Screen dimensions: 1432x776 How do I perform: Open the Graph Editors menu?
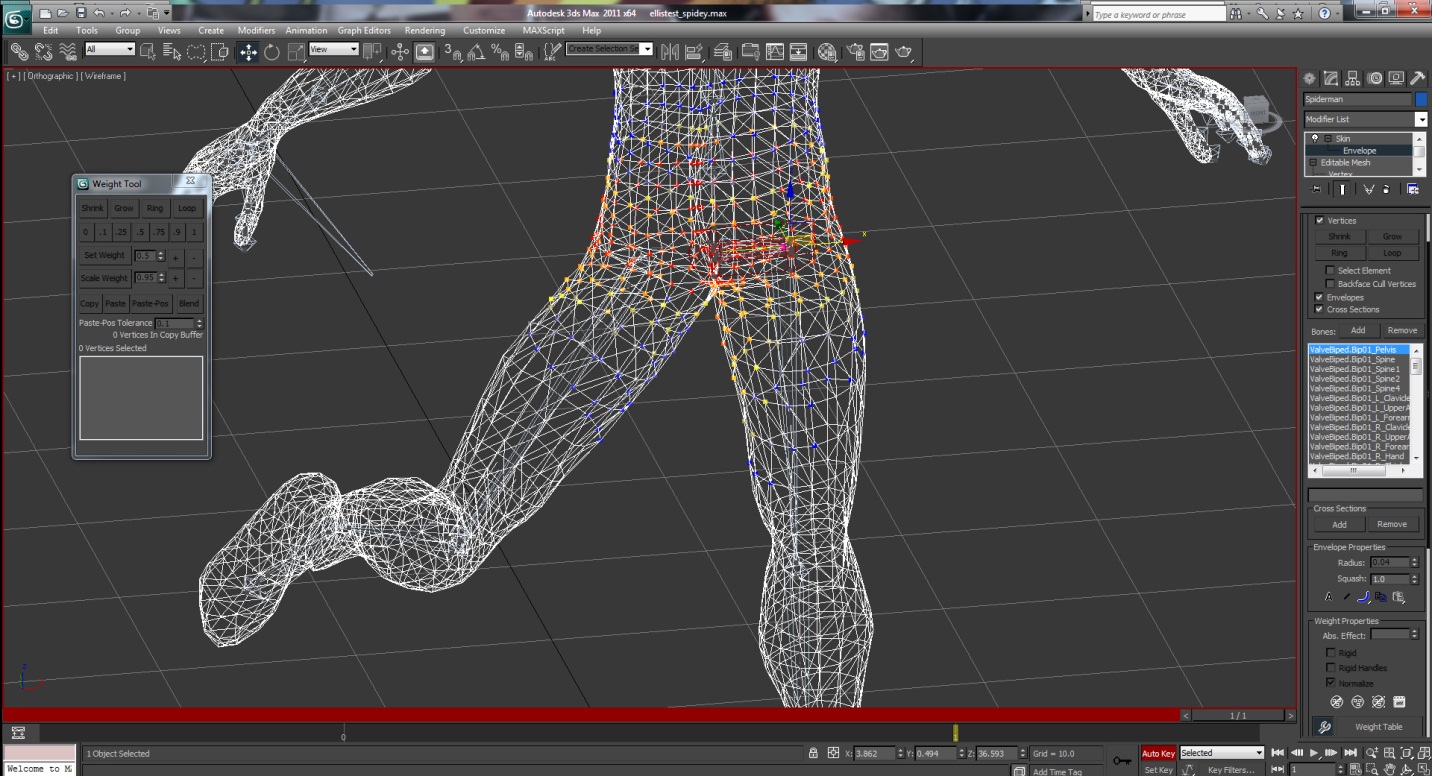click(364, 31)
